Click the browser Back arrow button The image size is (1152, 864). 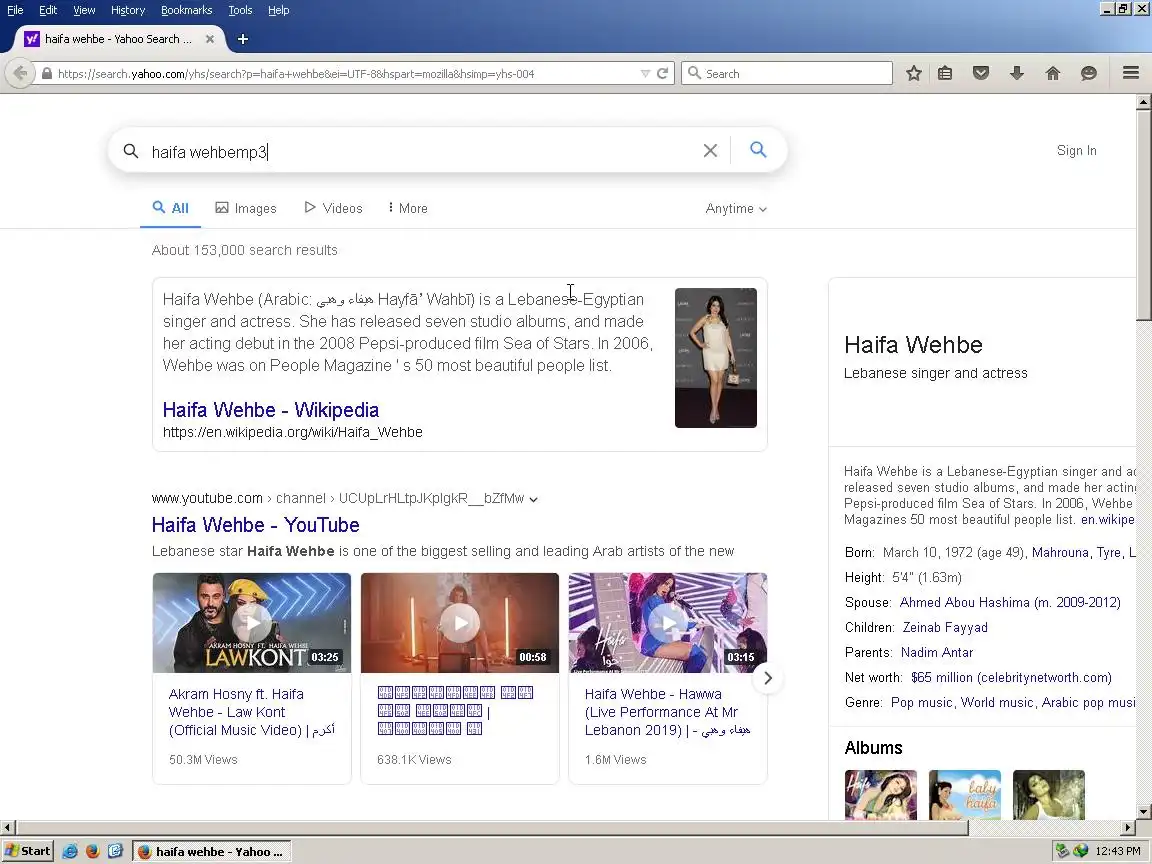click(x=21, y=73)
